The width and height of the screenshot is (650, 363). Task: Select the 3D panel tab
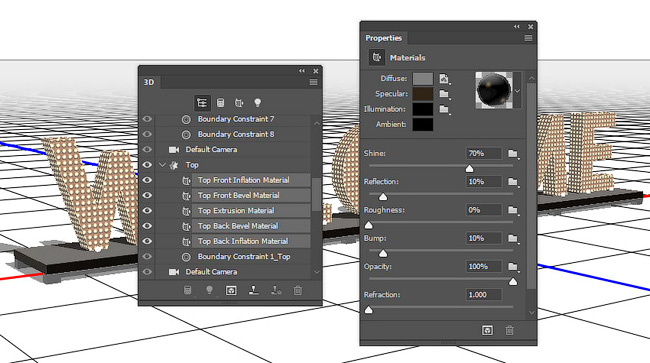point(149,82)
